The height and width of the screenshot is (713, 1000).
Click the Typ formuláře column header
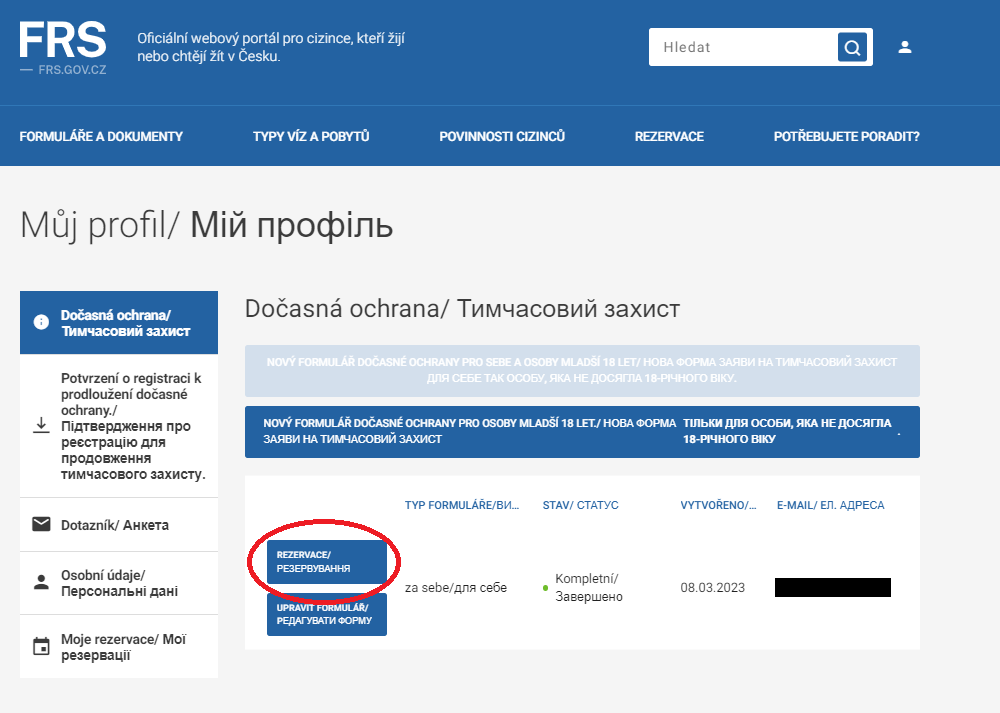point(462,505)
